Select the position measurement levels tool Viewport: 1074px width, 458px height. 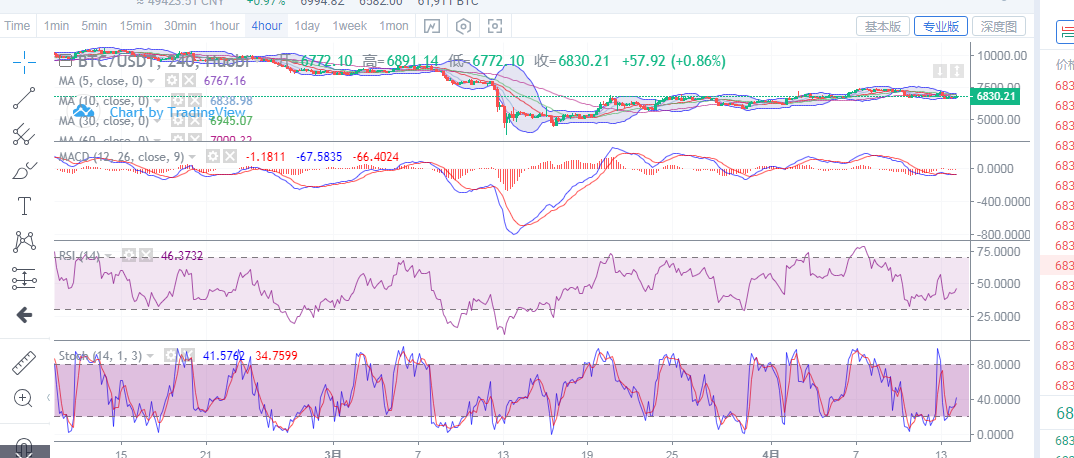point(25,278)
